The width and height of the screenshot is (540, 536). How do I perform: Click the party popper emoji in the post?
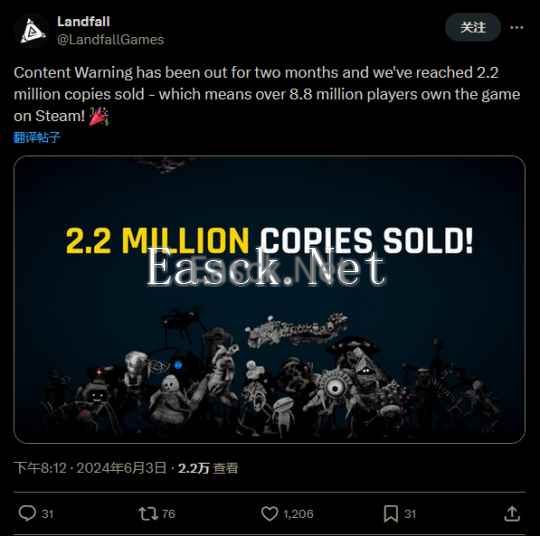pyautogui.click(x=98, y=116)
